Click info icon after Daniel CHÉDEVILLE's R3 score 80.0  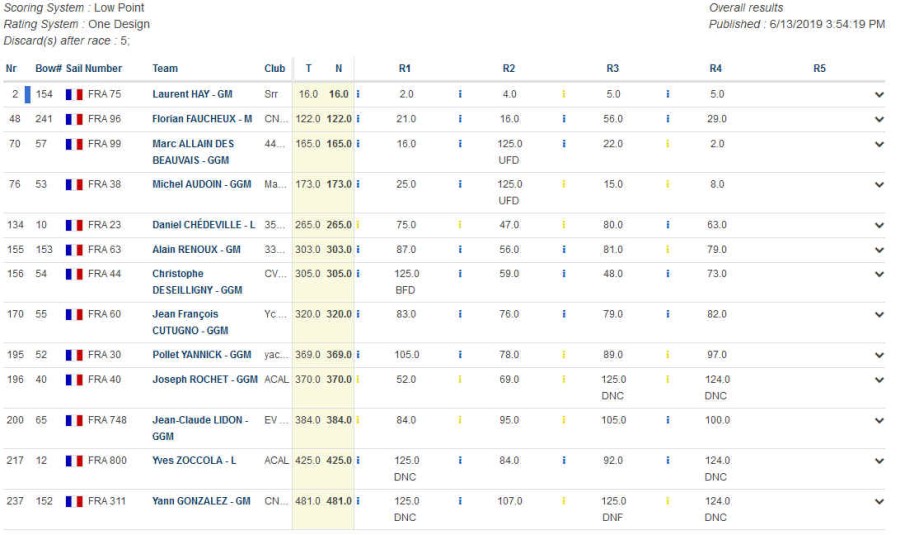coord(667,225)
